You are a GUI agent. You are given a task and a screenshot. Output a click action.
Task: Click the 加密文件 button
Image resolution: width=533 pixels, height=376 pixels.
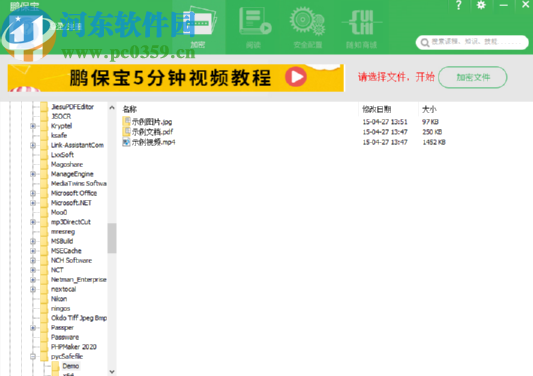pyautogui.click(x=473, y=77)
